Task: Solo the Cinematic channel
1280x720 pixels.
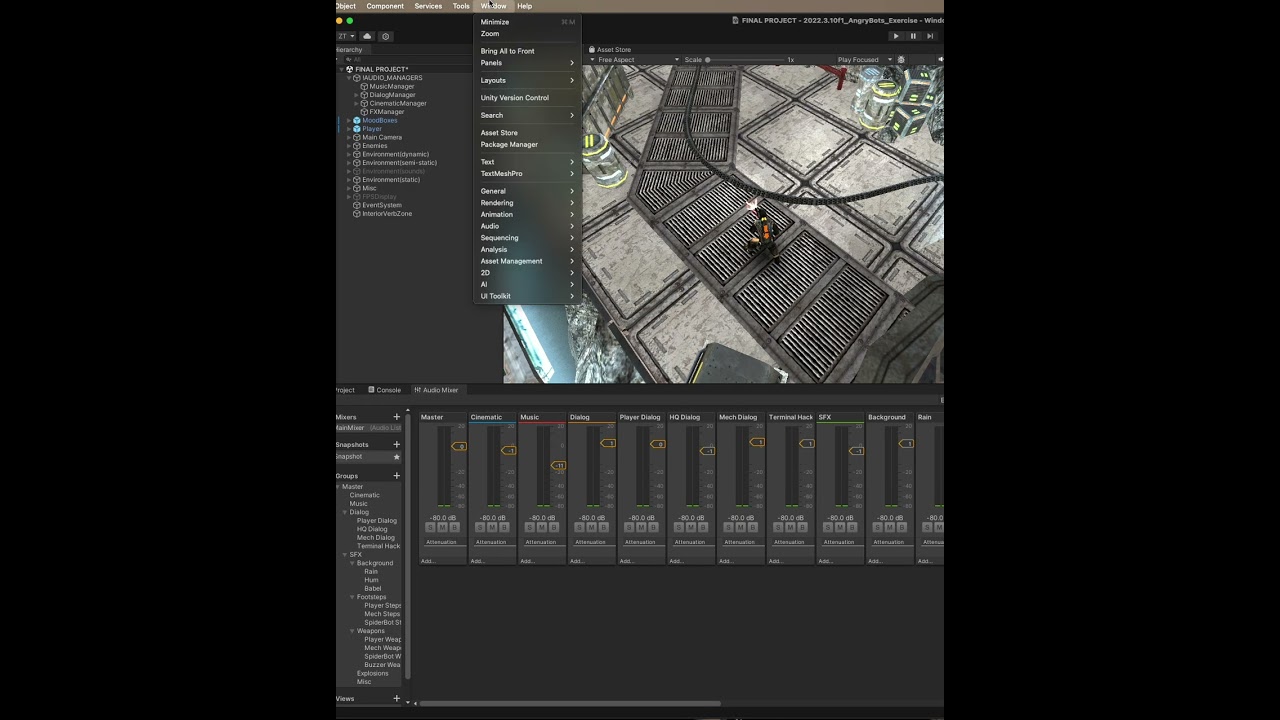Action: click(480, 527)
